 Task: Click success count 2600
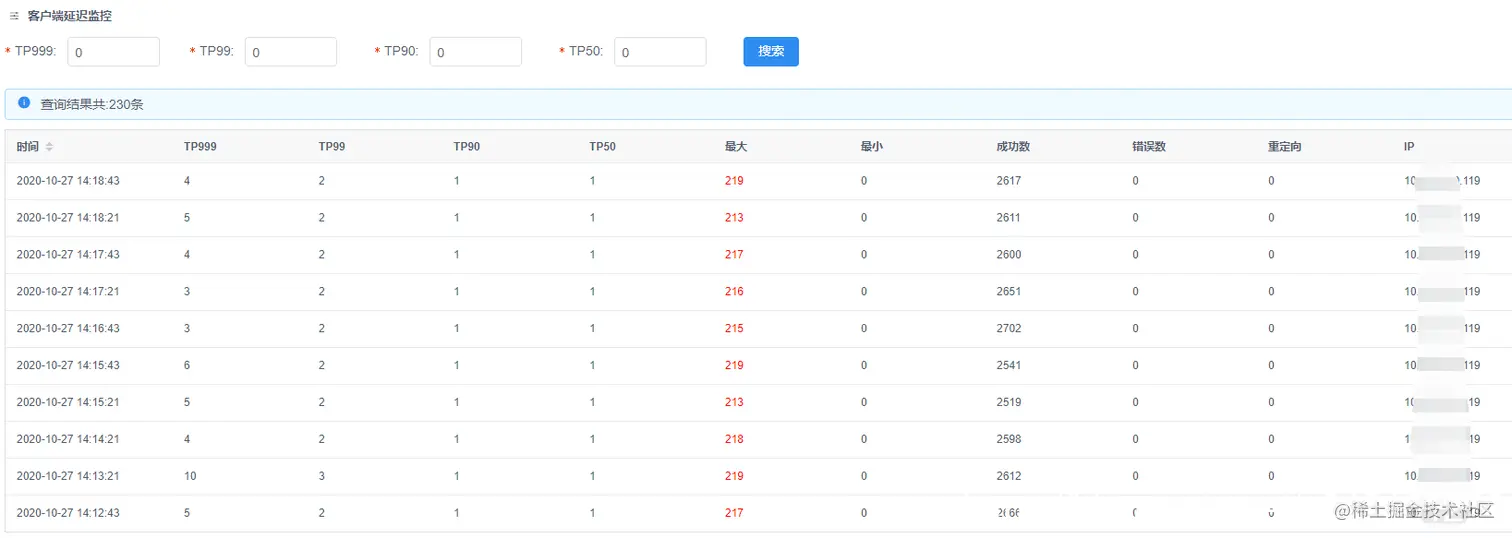(1009, 255)
